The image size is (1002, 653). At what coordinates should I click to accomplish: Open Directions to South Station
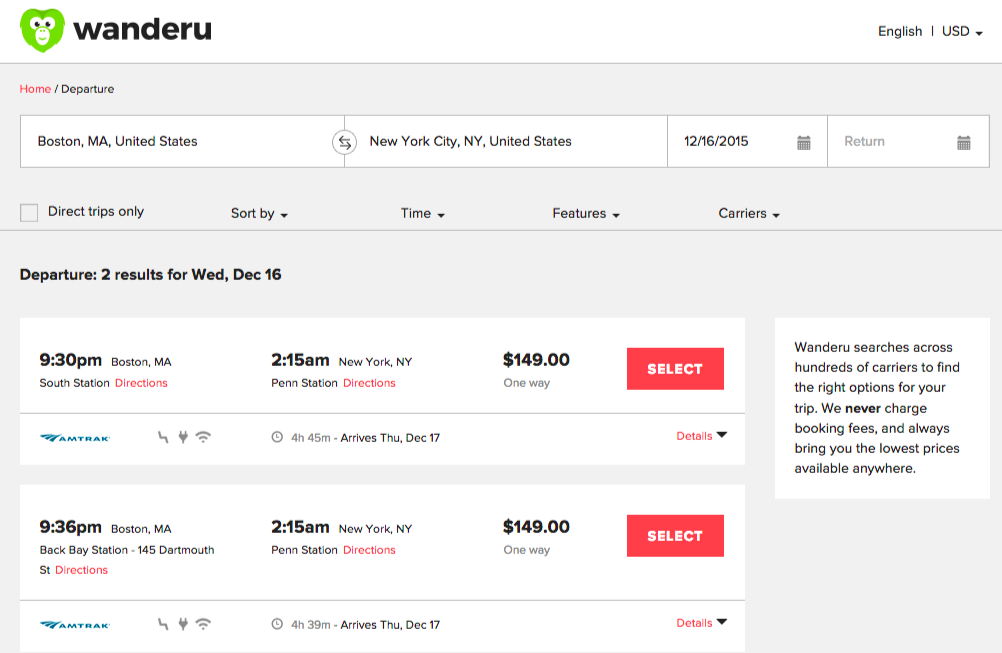tap(141, 383)
